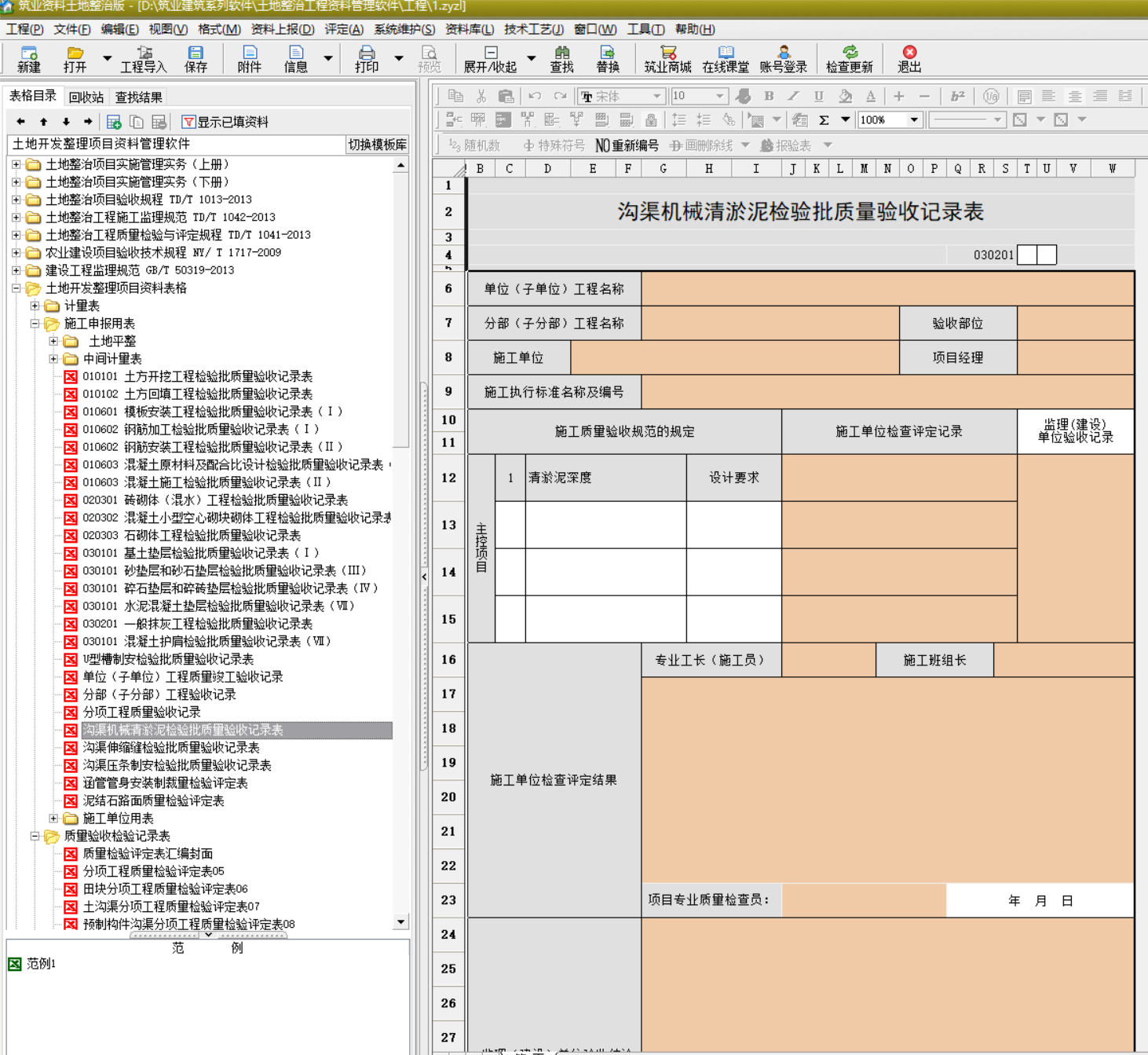Click the 打开 (Open) folder icon
Image resolution: width=1148 pixels, height=1055 pixels.
[x=75, y=53]
